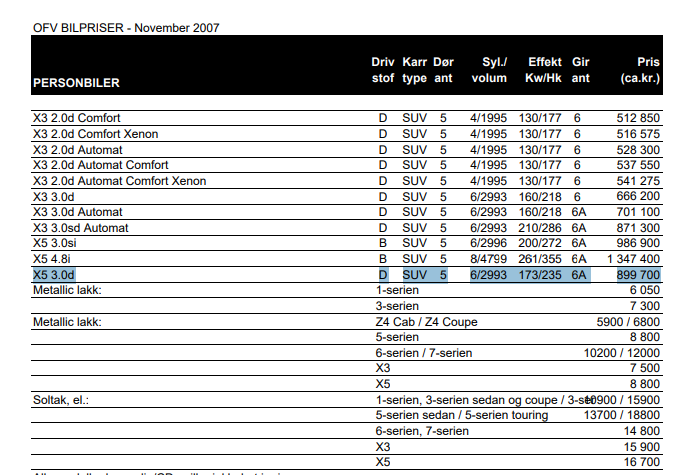Click the 5-serien sedan / 5-serien touring entry
The height and width of the screenshot is (475, 674).
[x=461, y=415]
